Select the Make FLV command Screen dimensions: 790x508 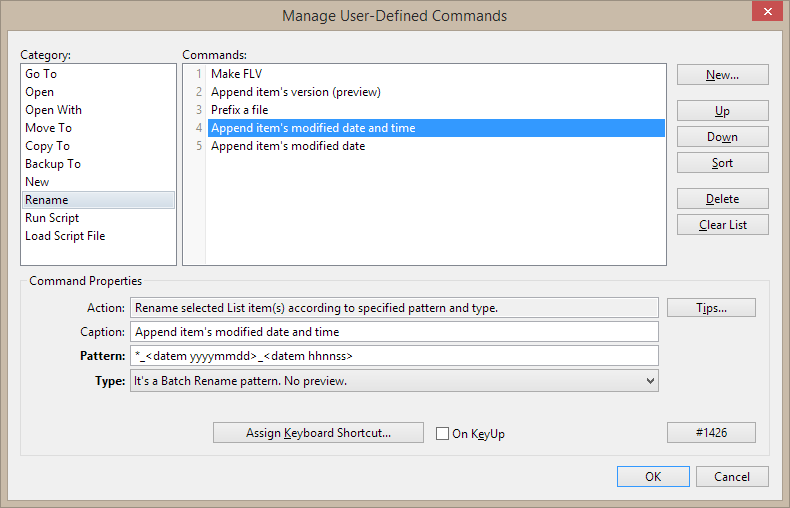click(x=237, y=74)
